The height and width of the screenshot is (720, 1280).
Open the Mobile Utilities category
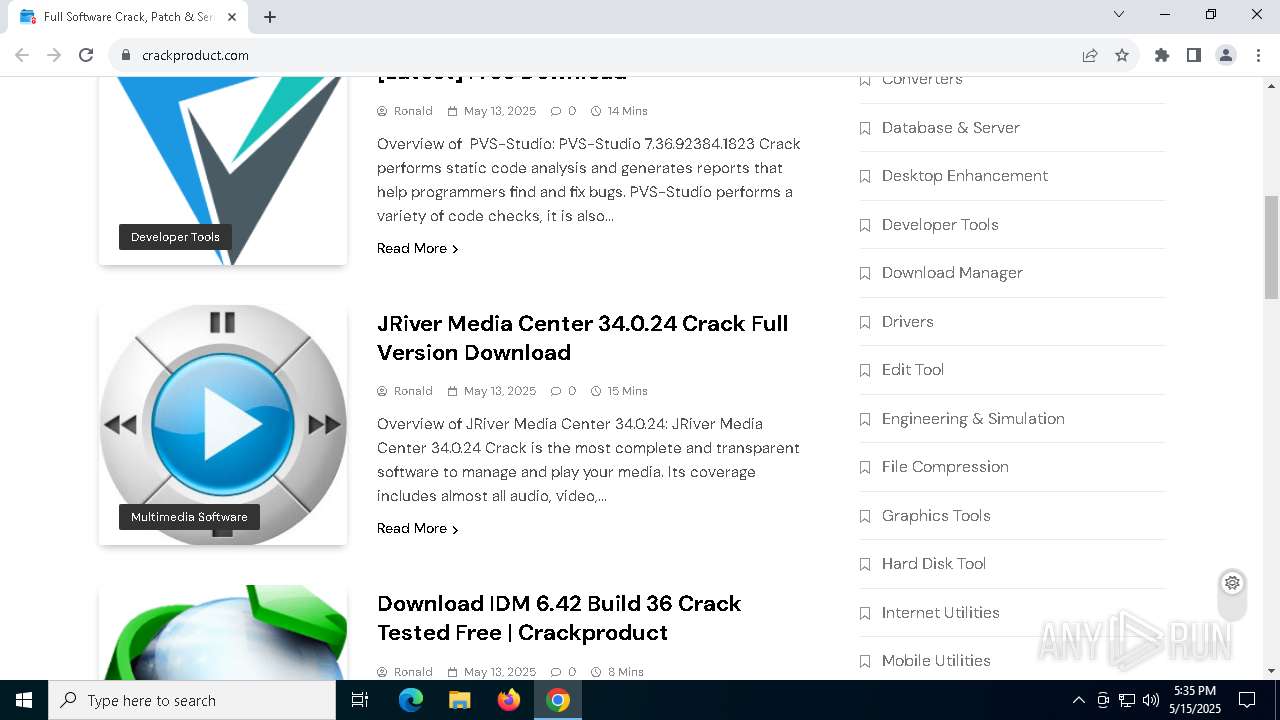pos(936,660)
